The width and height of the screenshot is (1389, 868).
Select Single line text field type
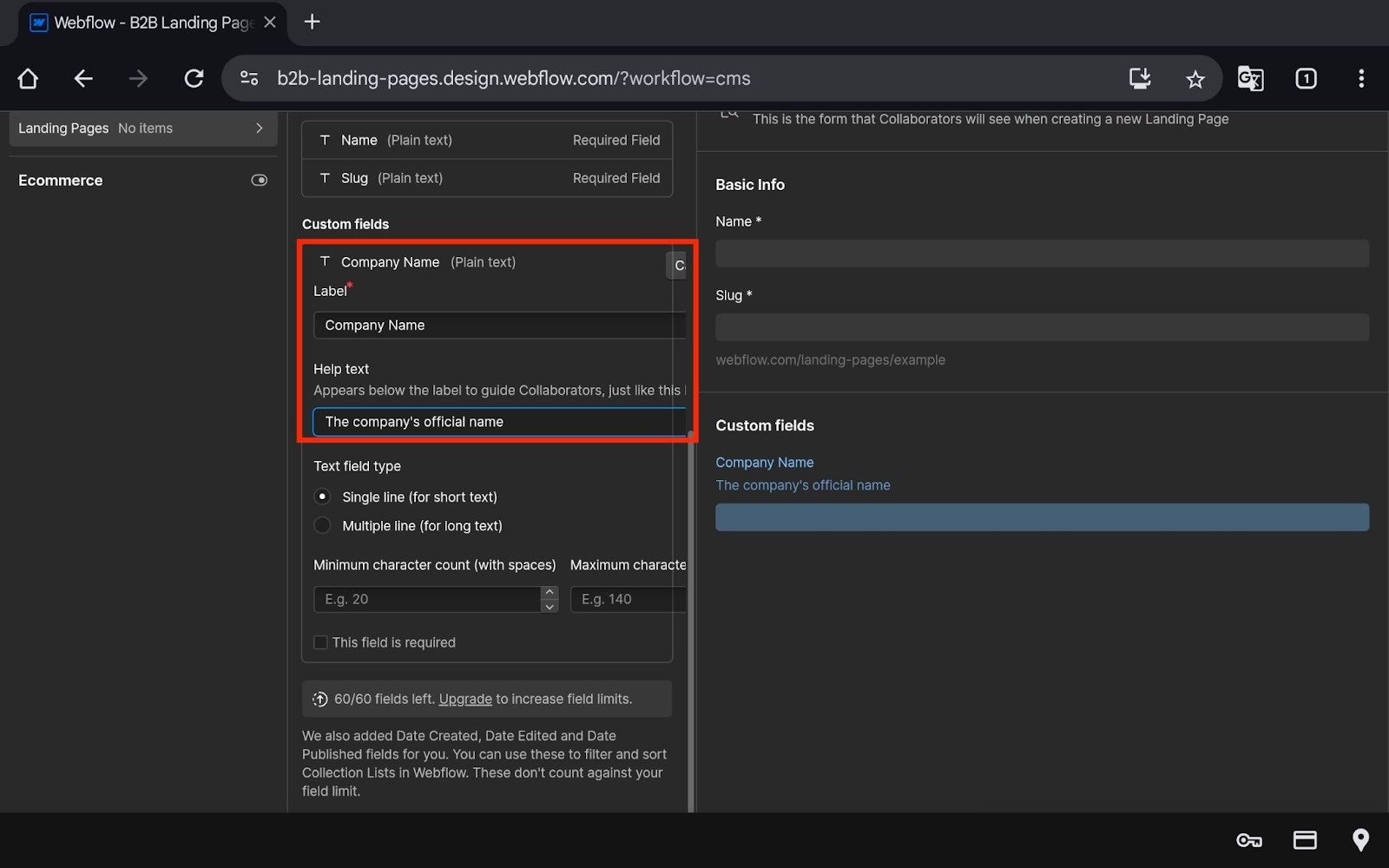[323, 497]
